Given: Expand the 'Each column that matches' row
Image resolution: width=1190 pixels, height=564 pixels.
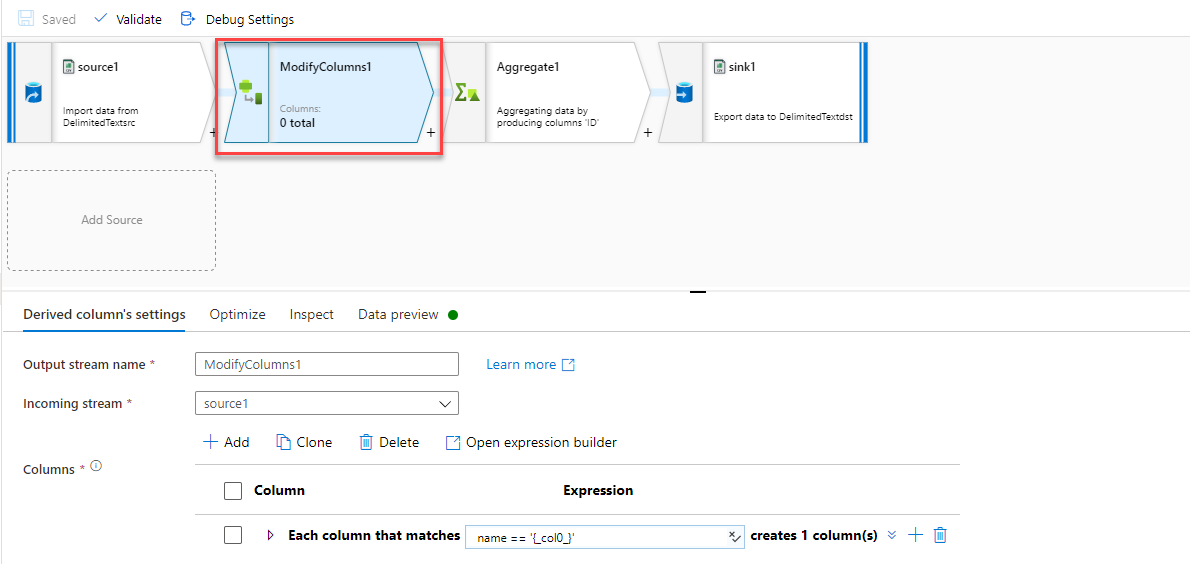Looking at the screenshot, I should pos(270,535).
